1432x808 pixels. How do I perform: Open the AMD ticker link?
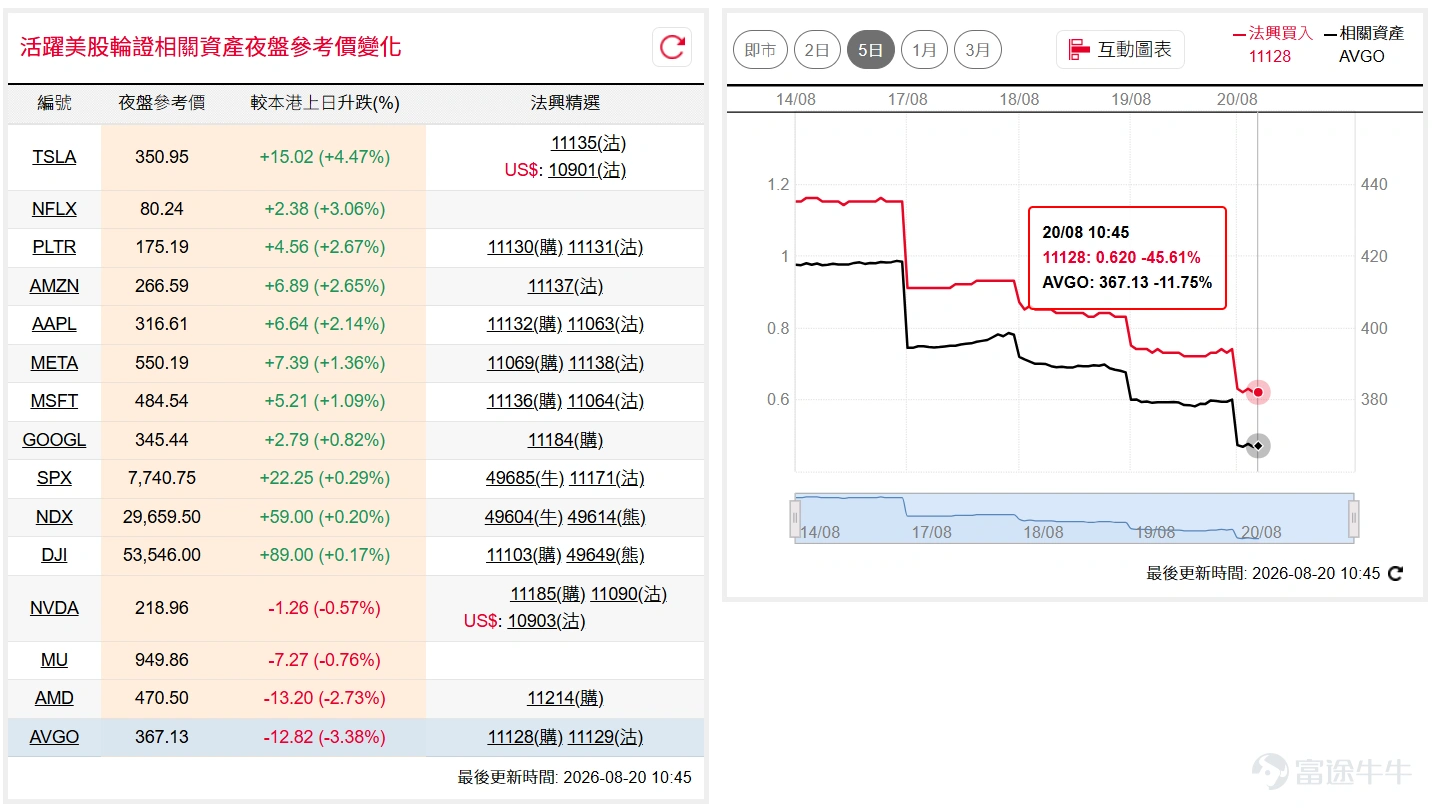click(x=54, y=698)
